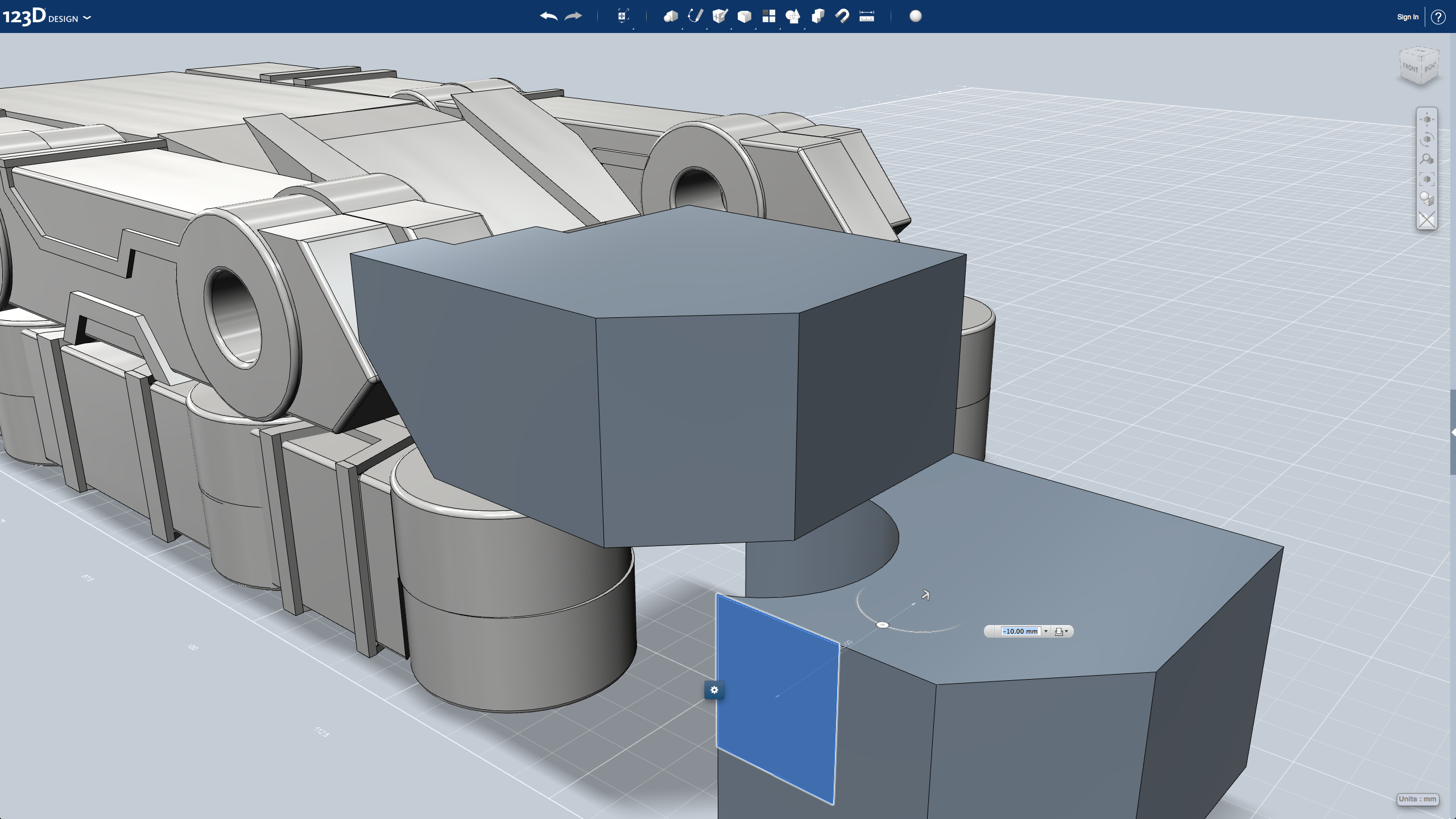Open the Combine tool
The image size is (1456, 819).
pyautogui.click(x=818, y=16)
